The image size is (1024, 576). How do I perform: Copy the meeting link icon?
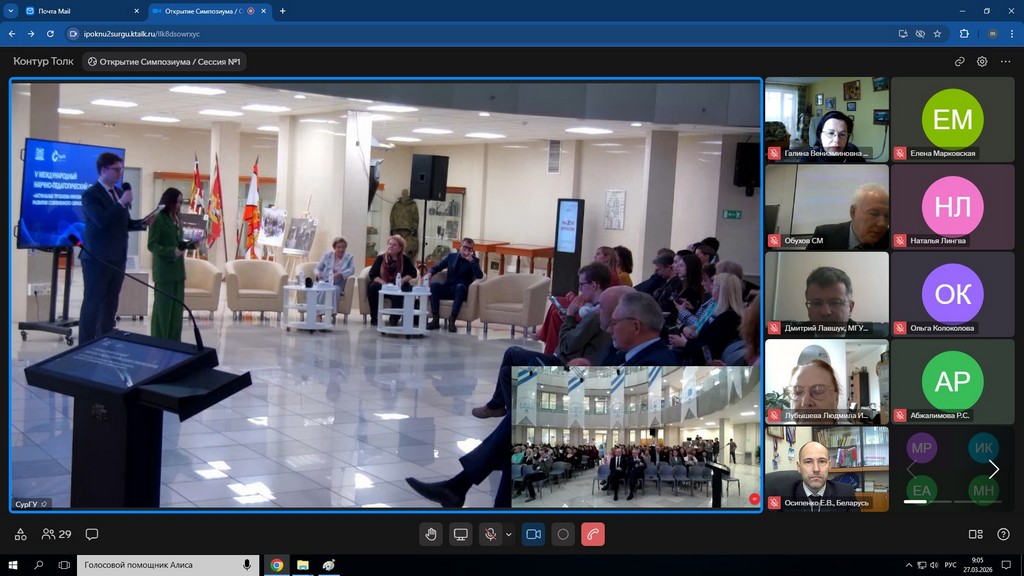[960, 61]
